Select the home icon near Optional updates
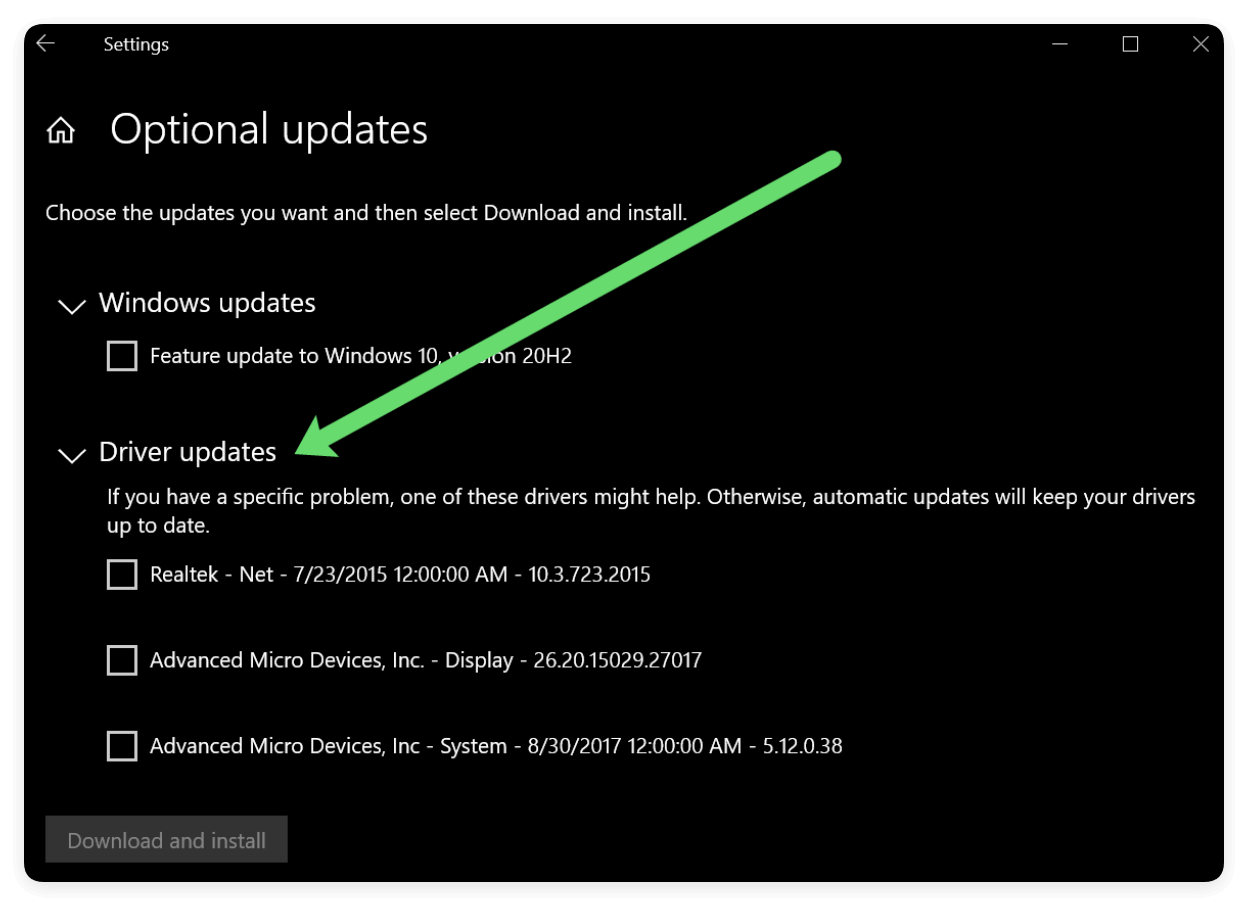1248x906 pixels. pos(60,129)
